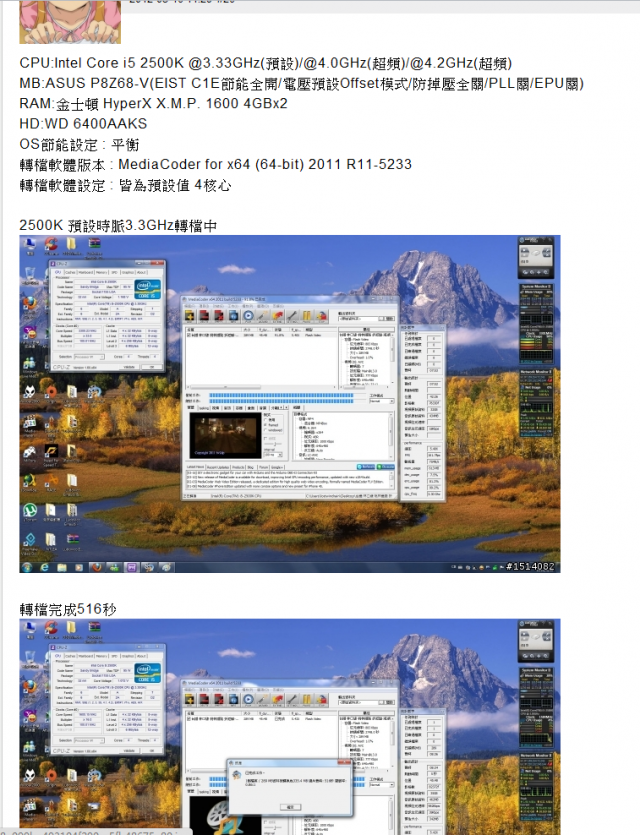Click the small slider beside the video preview

coord(273,444)
